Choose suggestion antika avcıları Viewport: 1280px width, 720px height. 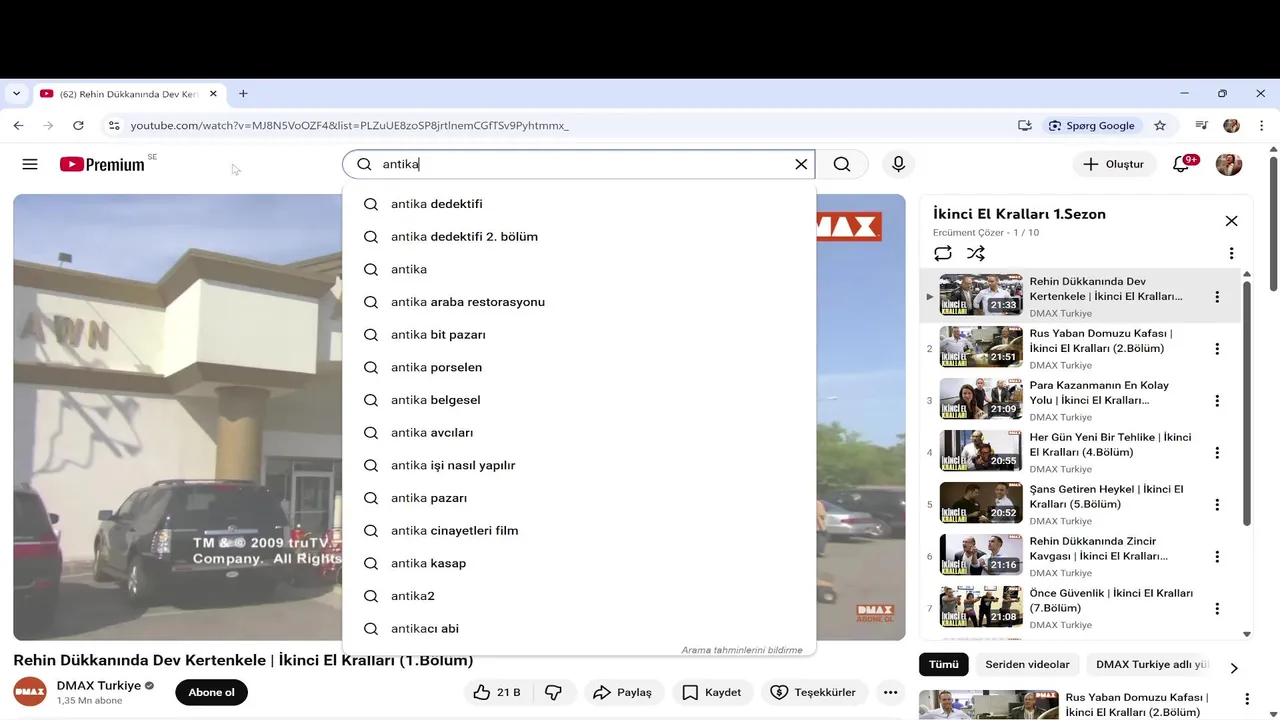coord(579,433)
